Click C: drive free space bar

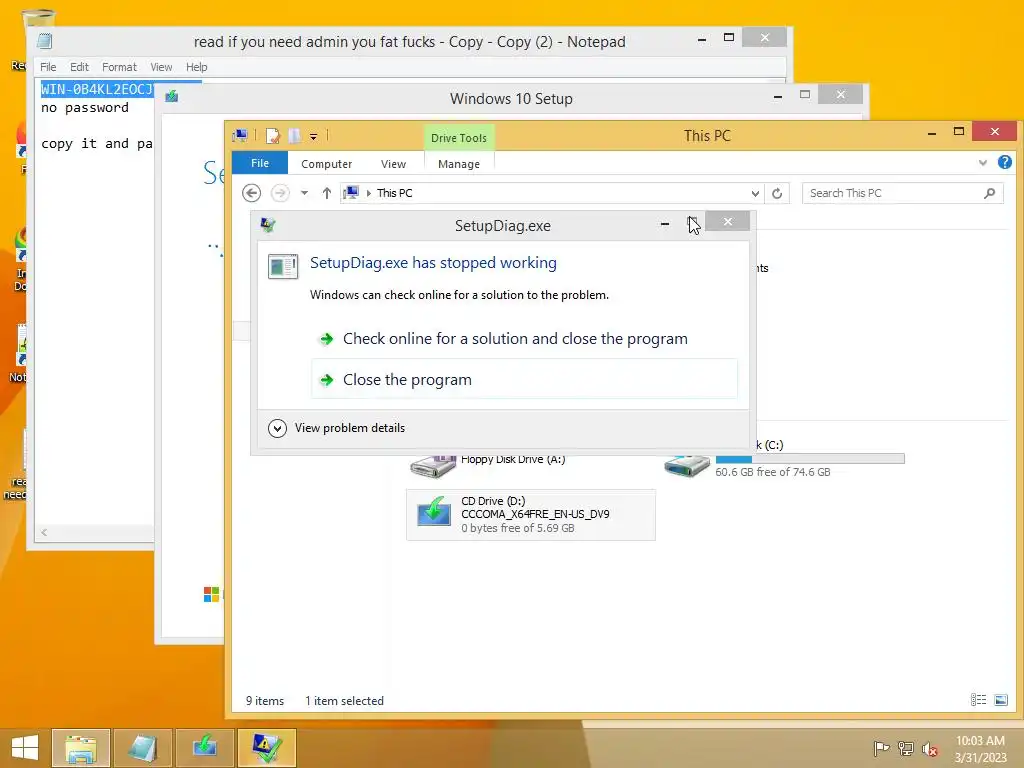pyautogui.click(x=810, y=458)
